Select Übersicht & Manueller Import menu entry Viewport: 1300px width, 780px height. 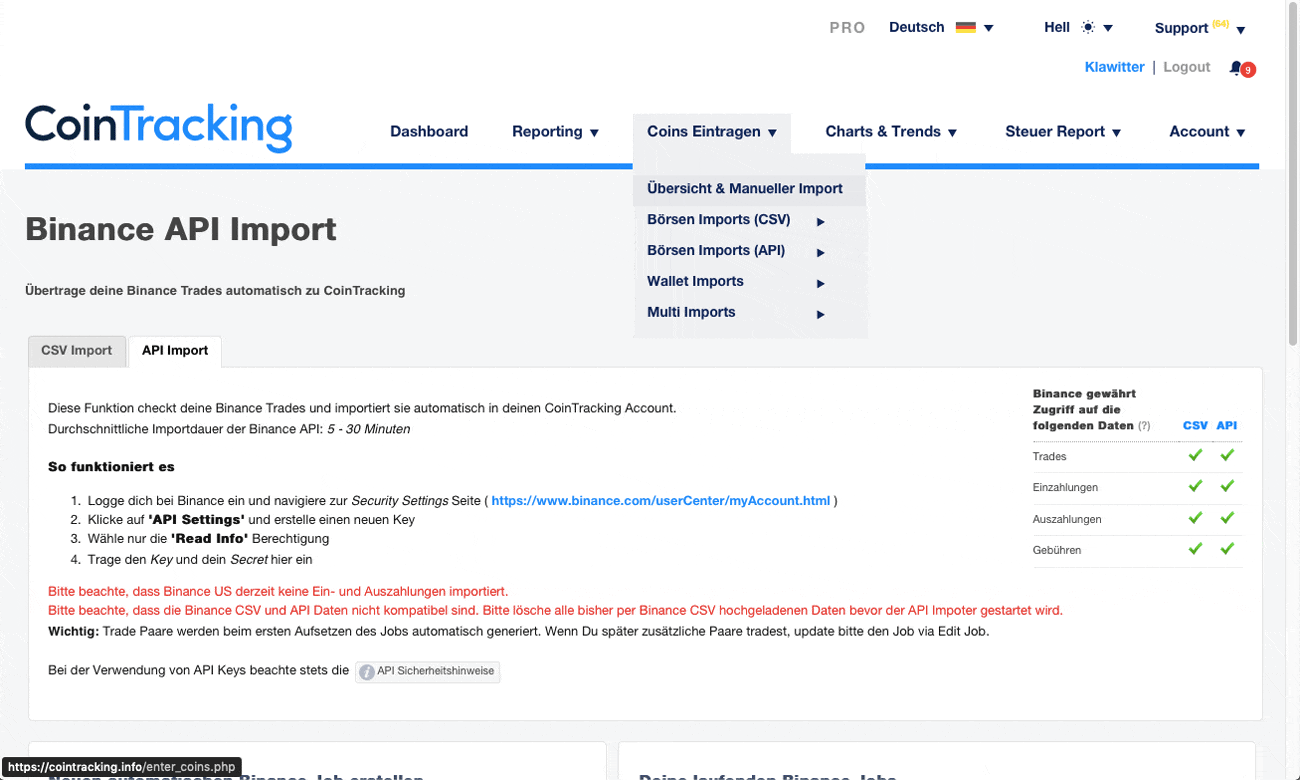[744, 188]
